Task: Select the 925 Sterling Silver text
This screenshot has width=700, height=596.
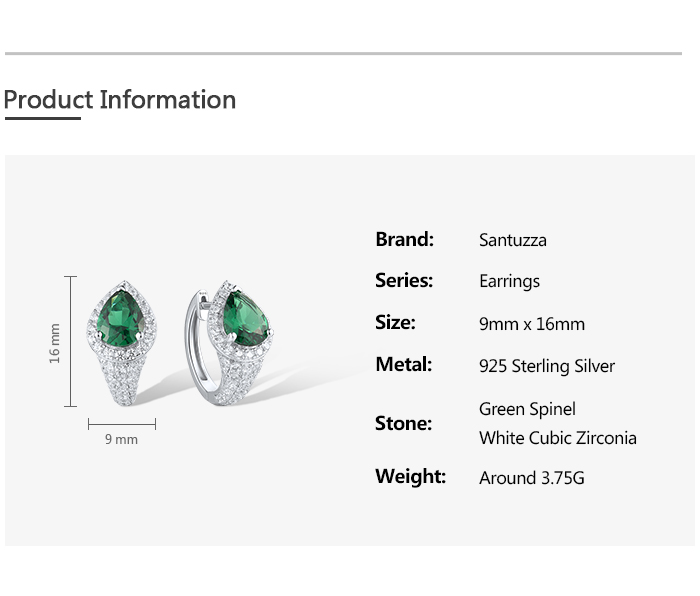Action: [546, 366]
